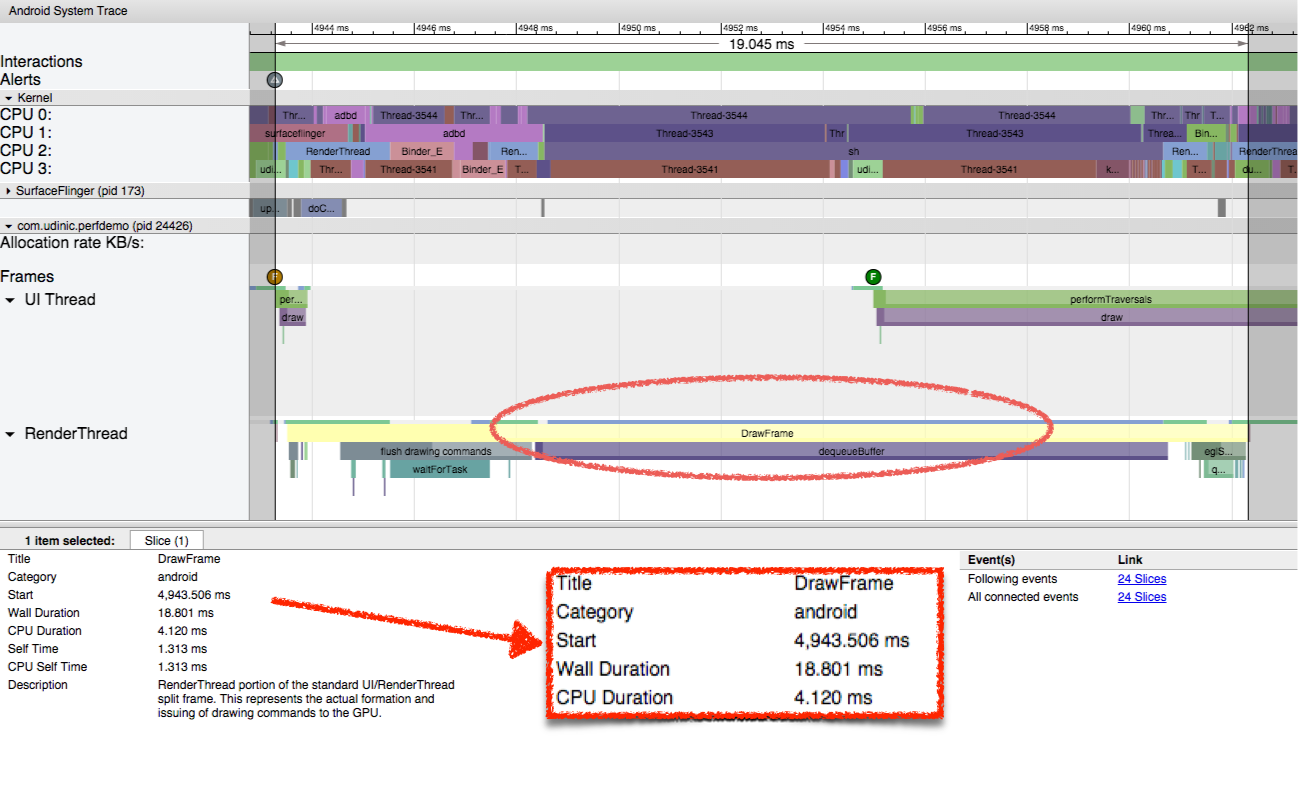Expand the SurfaceFlinger (pid 173) process
Viewport: 1298px width, 807px height.
[x=9, y=190]
